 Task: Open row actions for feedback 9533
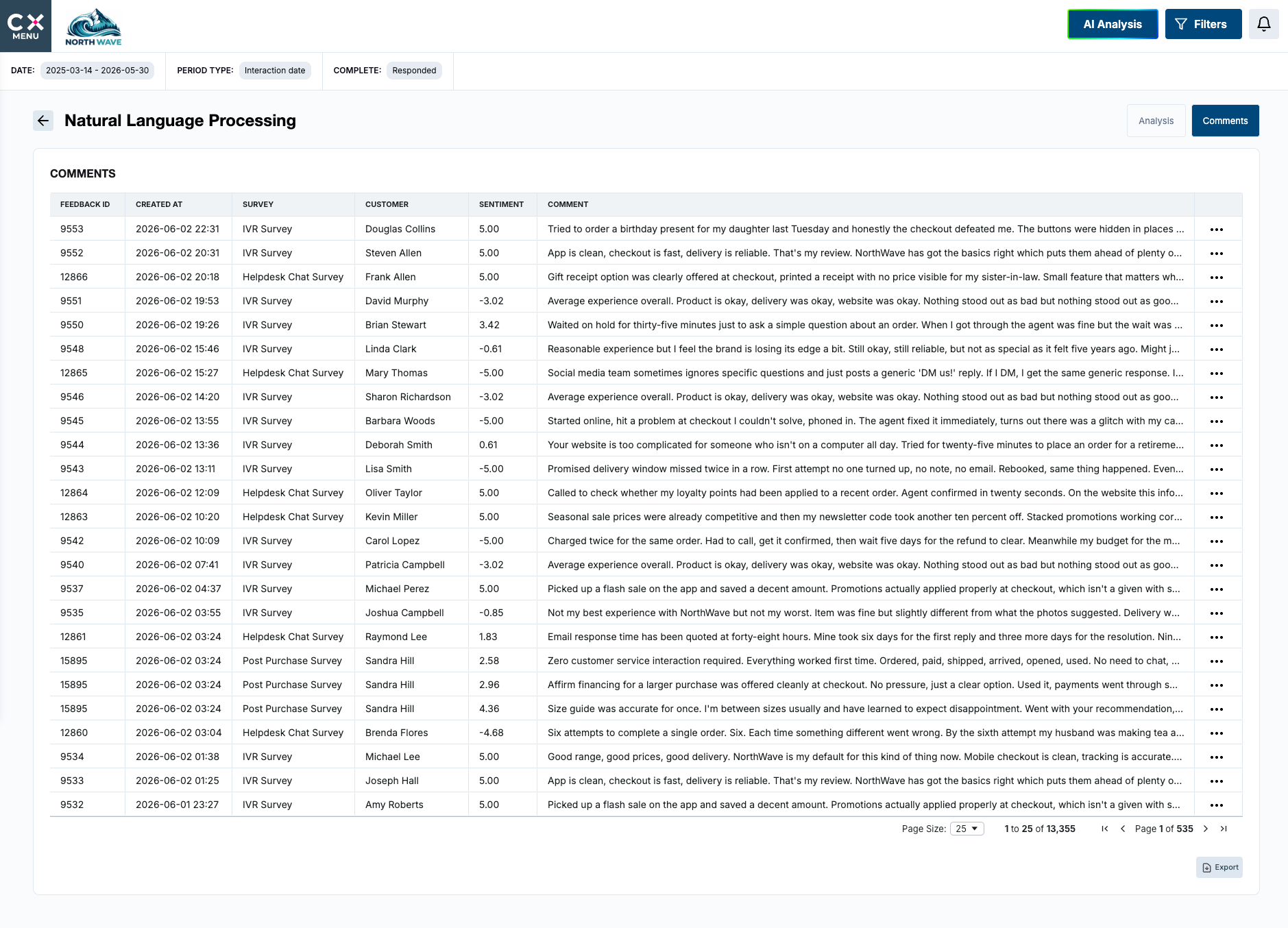pos(1217,781)
